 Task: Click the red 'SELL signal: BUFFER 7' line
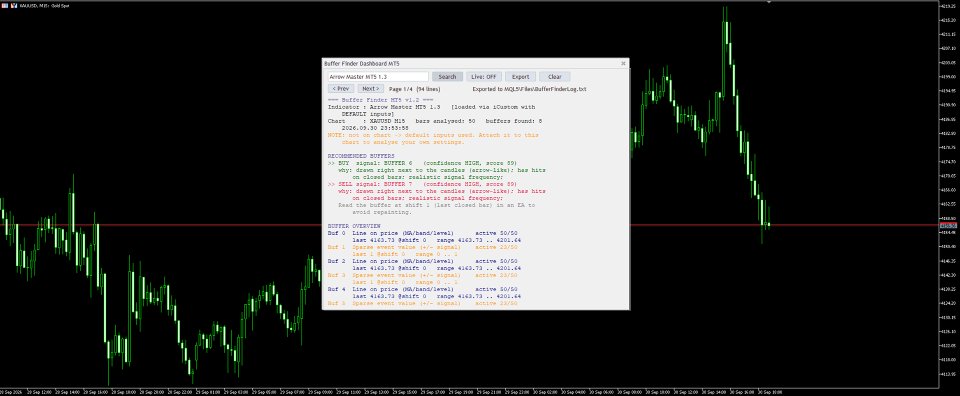422,184
